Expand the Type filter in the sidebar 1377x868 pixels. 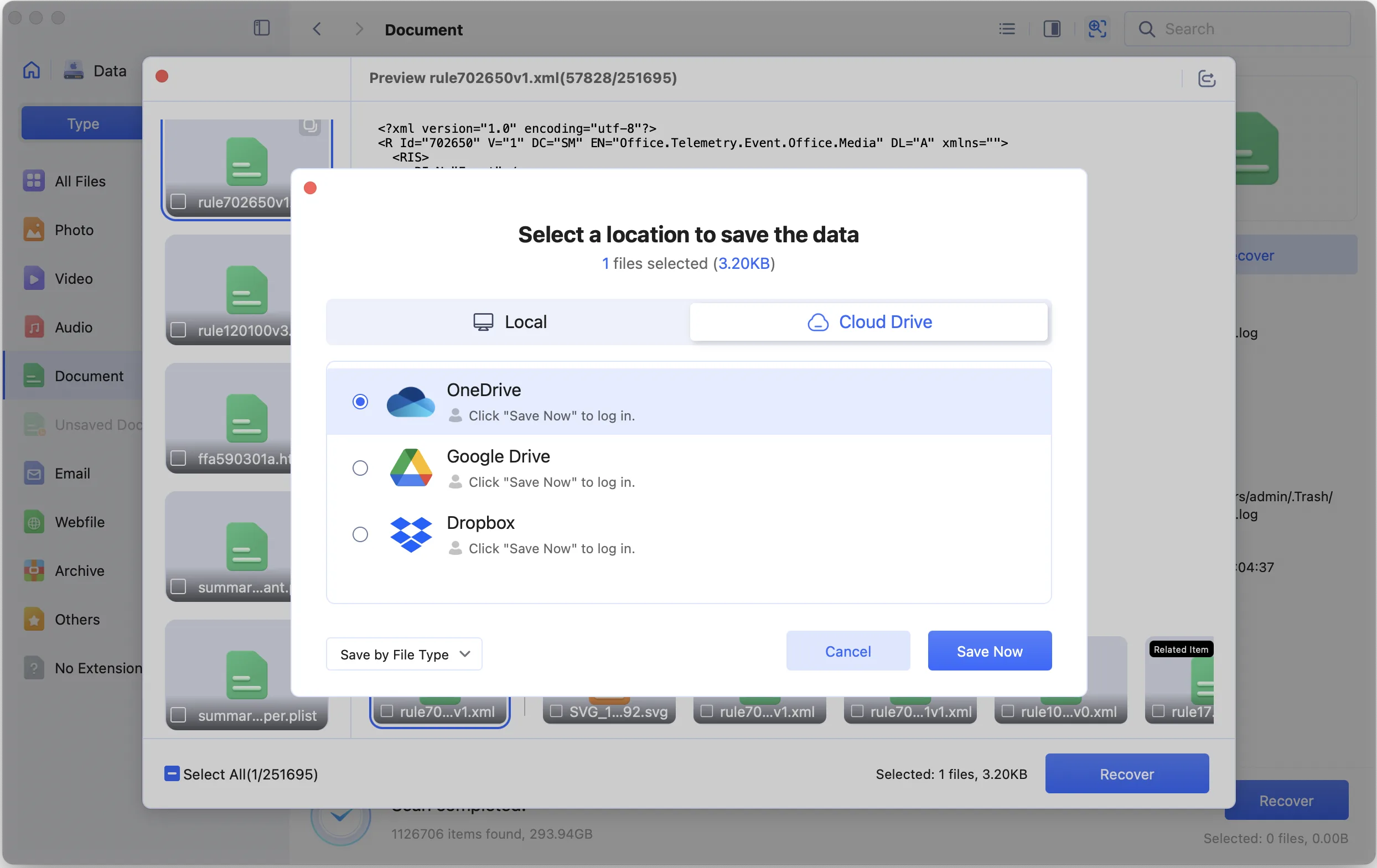tap(82, 123)
